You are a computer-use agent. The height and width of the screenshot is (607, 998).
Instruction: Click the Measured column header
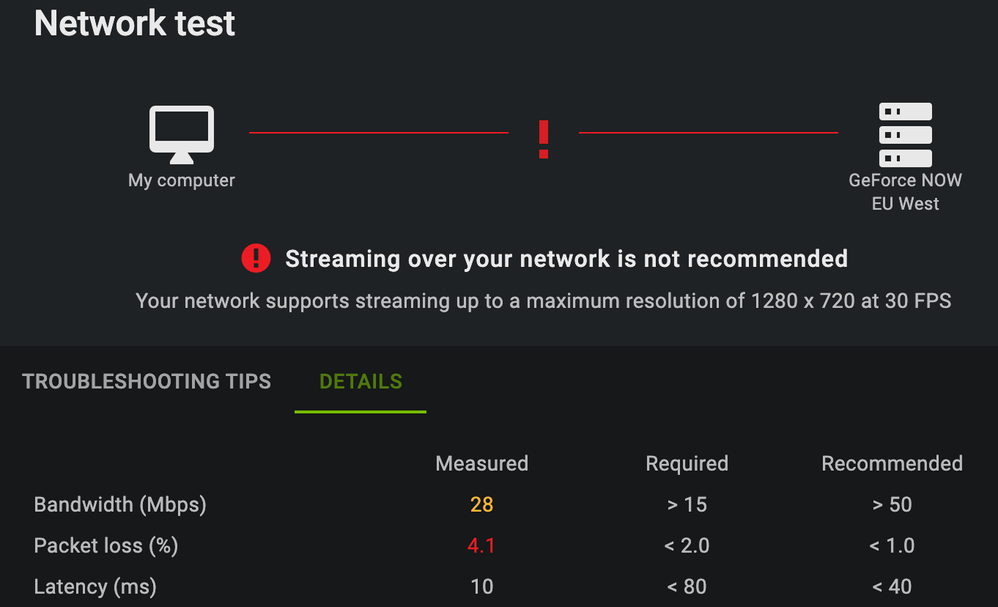point(482,463)
